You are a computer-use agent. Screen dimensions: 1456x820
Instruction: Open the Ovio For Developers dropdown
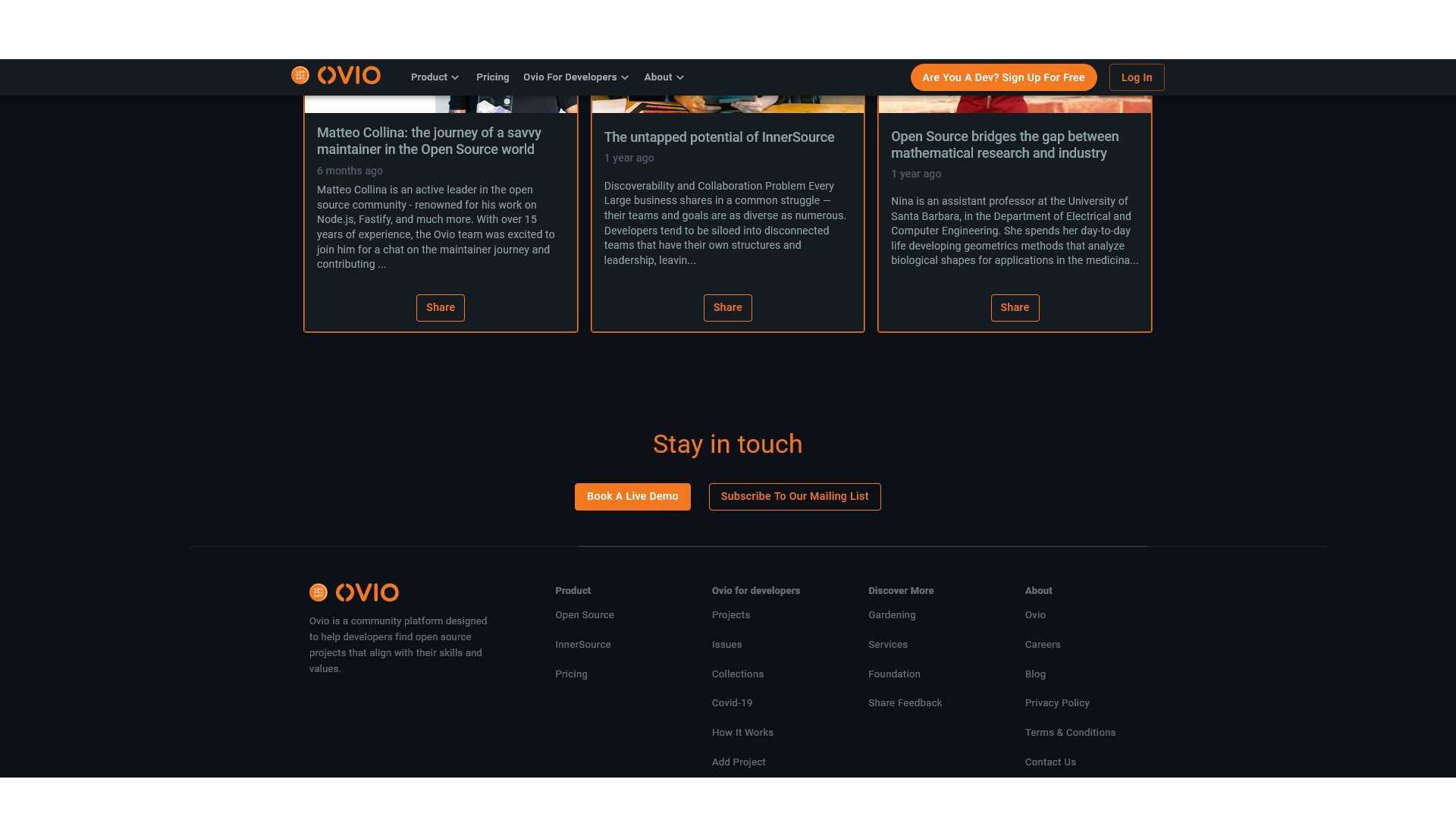point(576,77)
